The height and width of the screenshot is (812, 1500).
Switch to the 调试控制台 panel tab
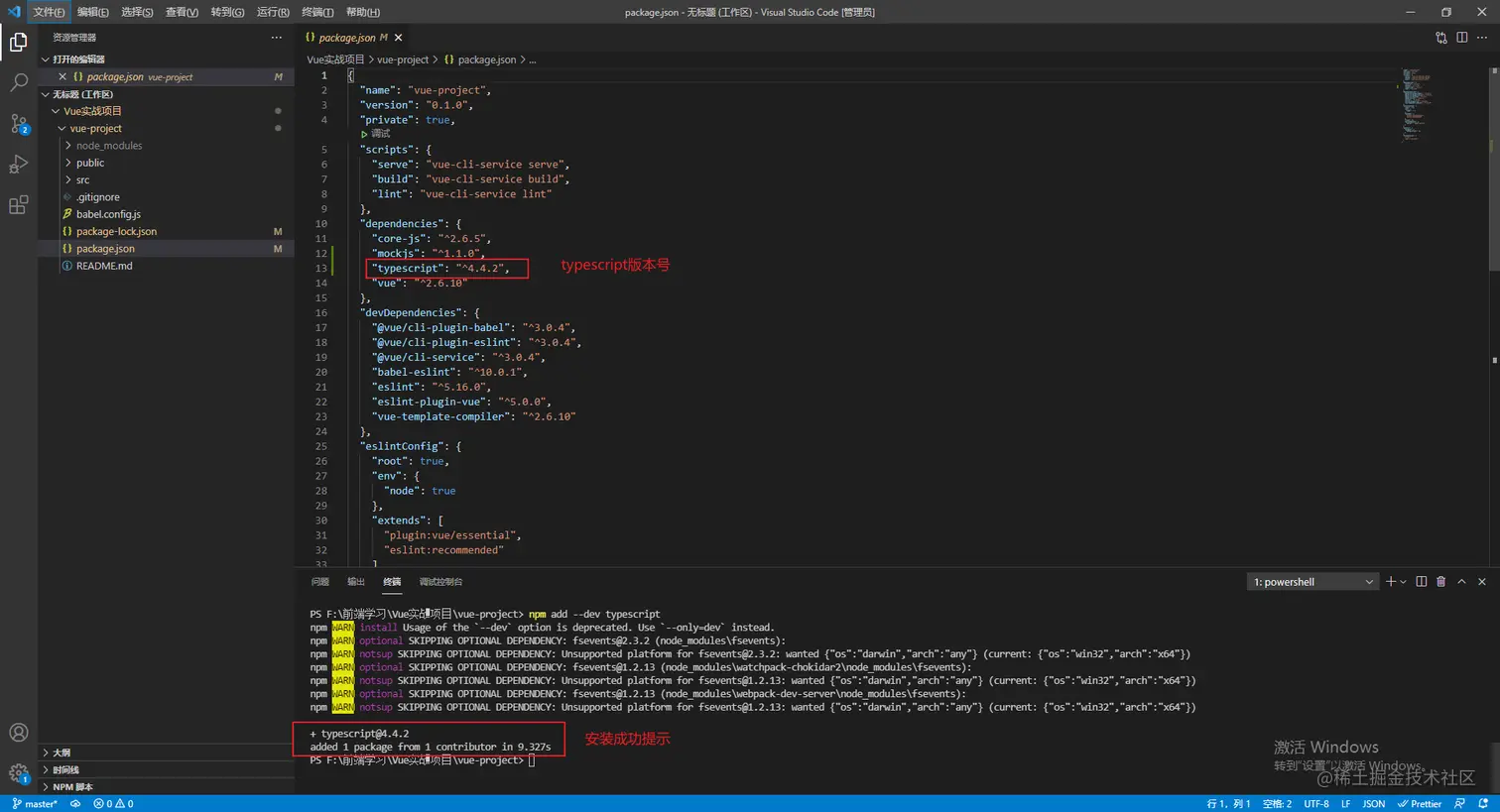click(440, 582)
